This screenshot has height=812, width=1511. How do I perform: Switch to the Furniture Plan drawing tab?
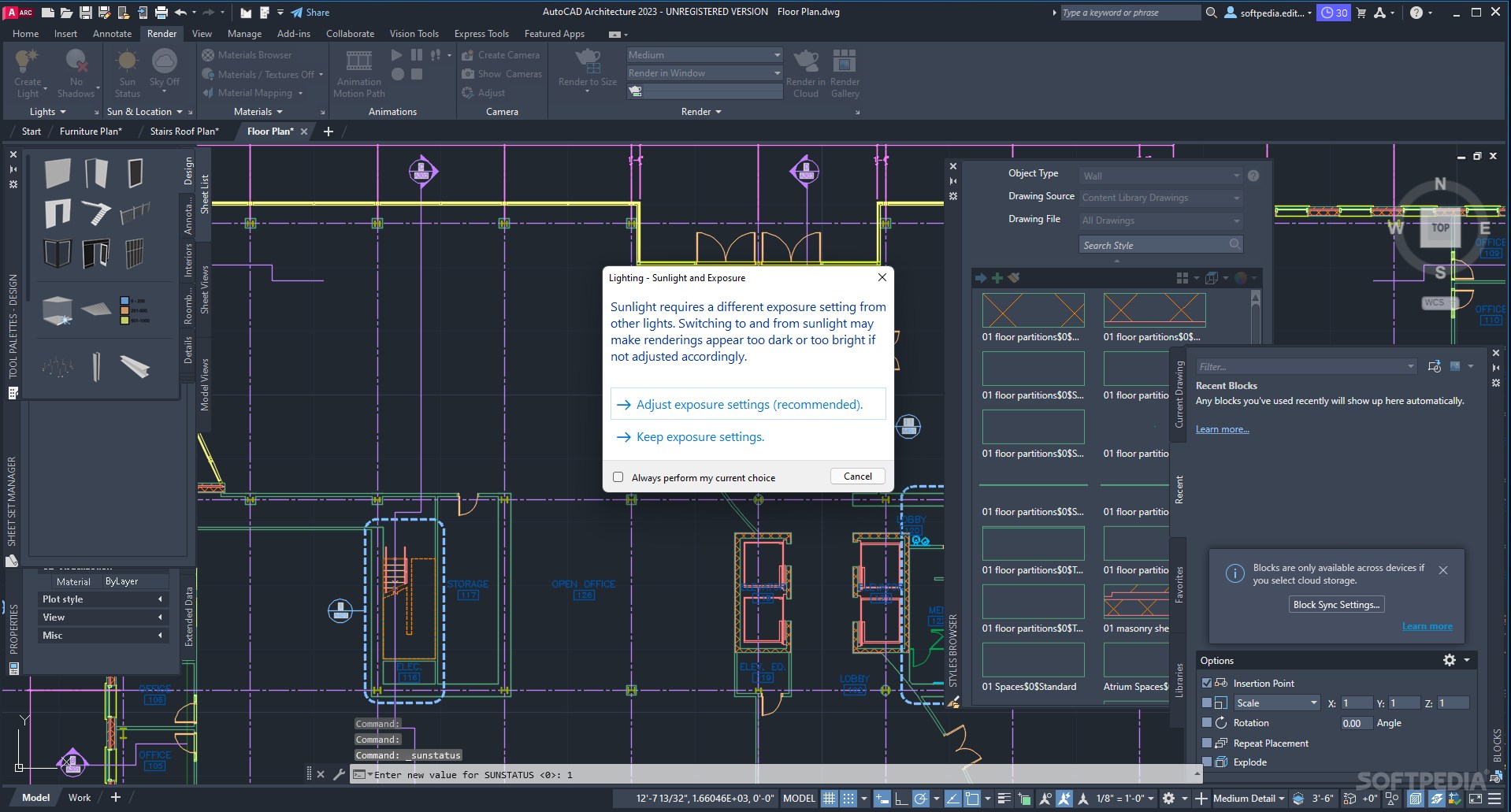click(x=91, y=132)
